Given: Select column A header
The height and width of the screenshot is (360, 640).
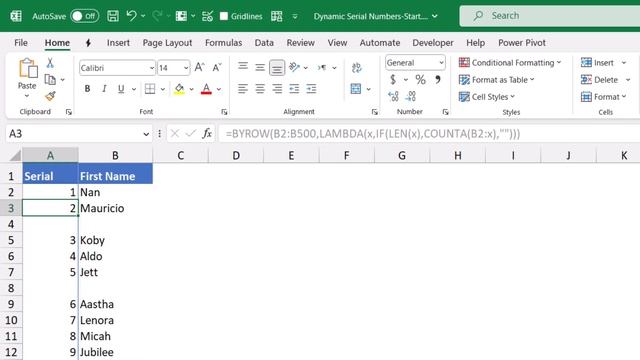Looking at the screenshot, I should click(x=50, y=155).
